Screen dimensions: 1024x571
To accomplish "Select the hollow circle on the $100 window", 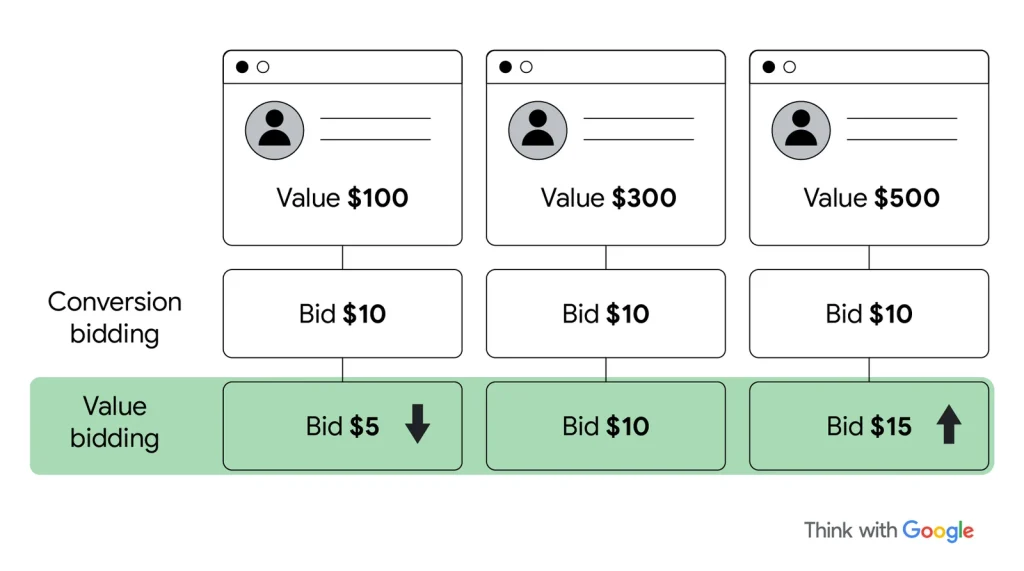I will 263,67.
